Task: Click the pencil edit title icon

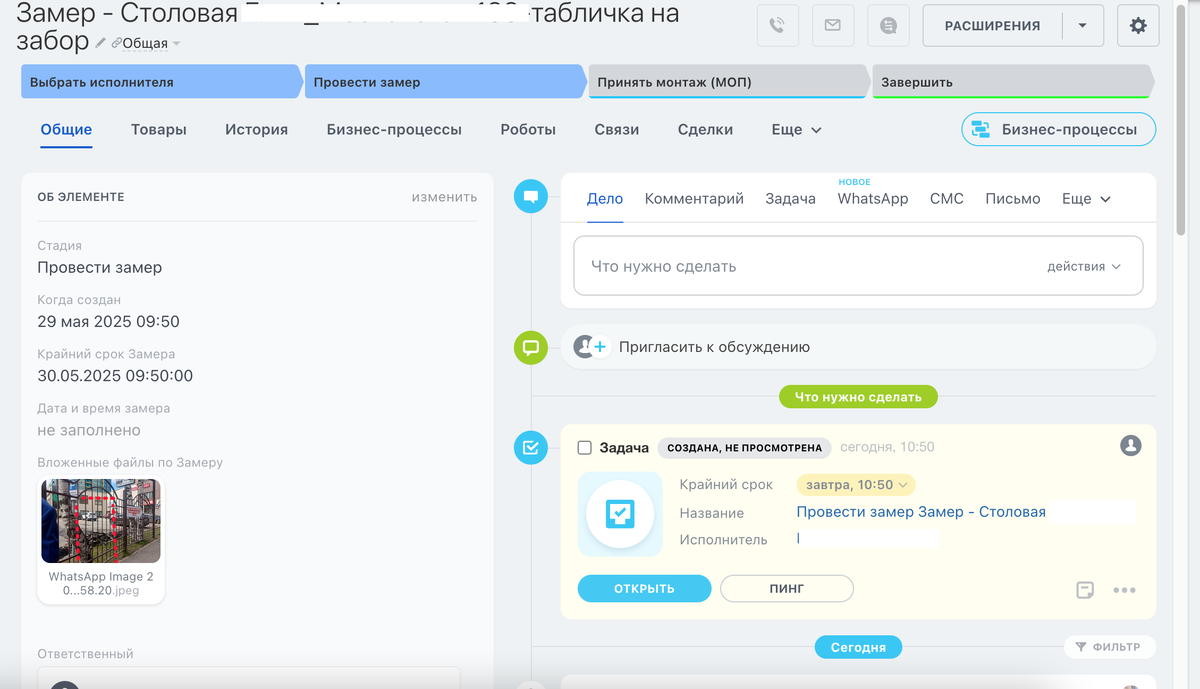Action: pyautogui.click(x=100, y=43)
